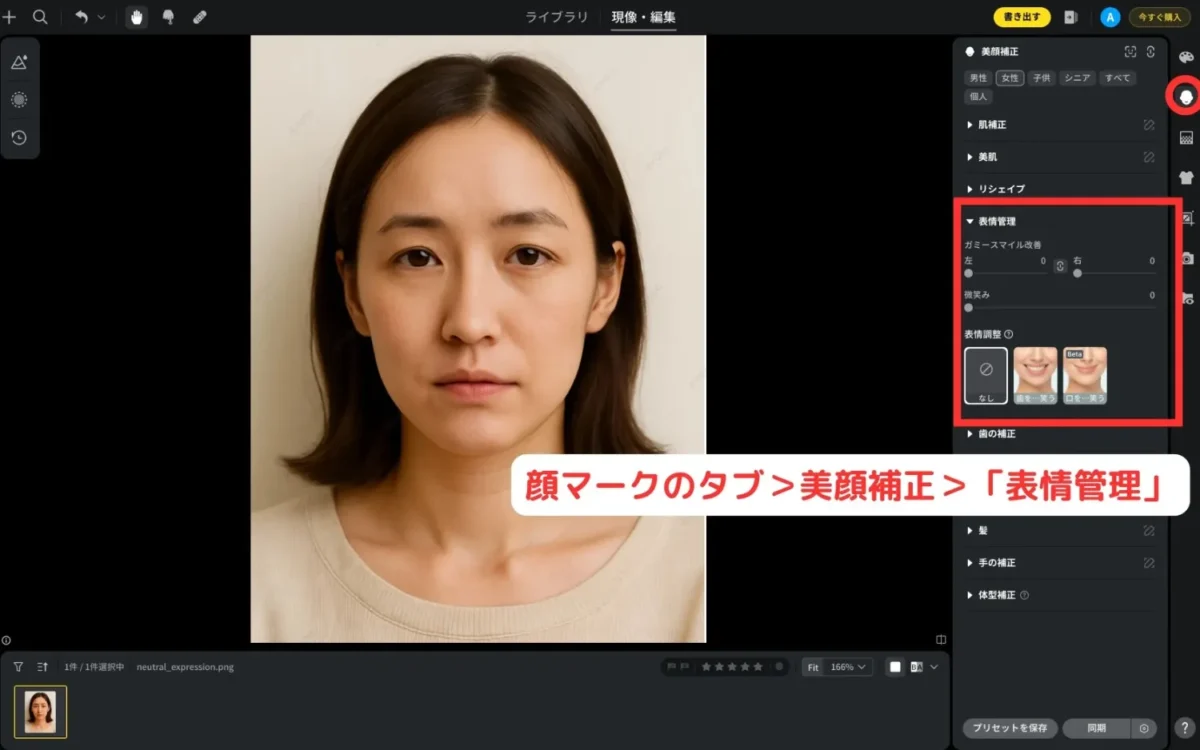Open the crop transform panel tab
This screenshot has width=1200, height=750.
1186,218
